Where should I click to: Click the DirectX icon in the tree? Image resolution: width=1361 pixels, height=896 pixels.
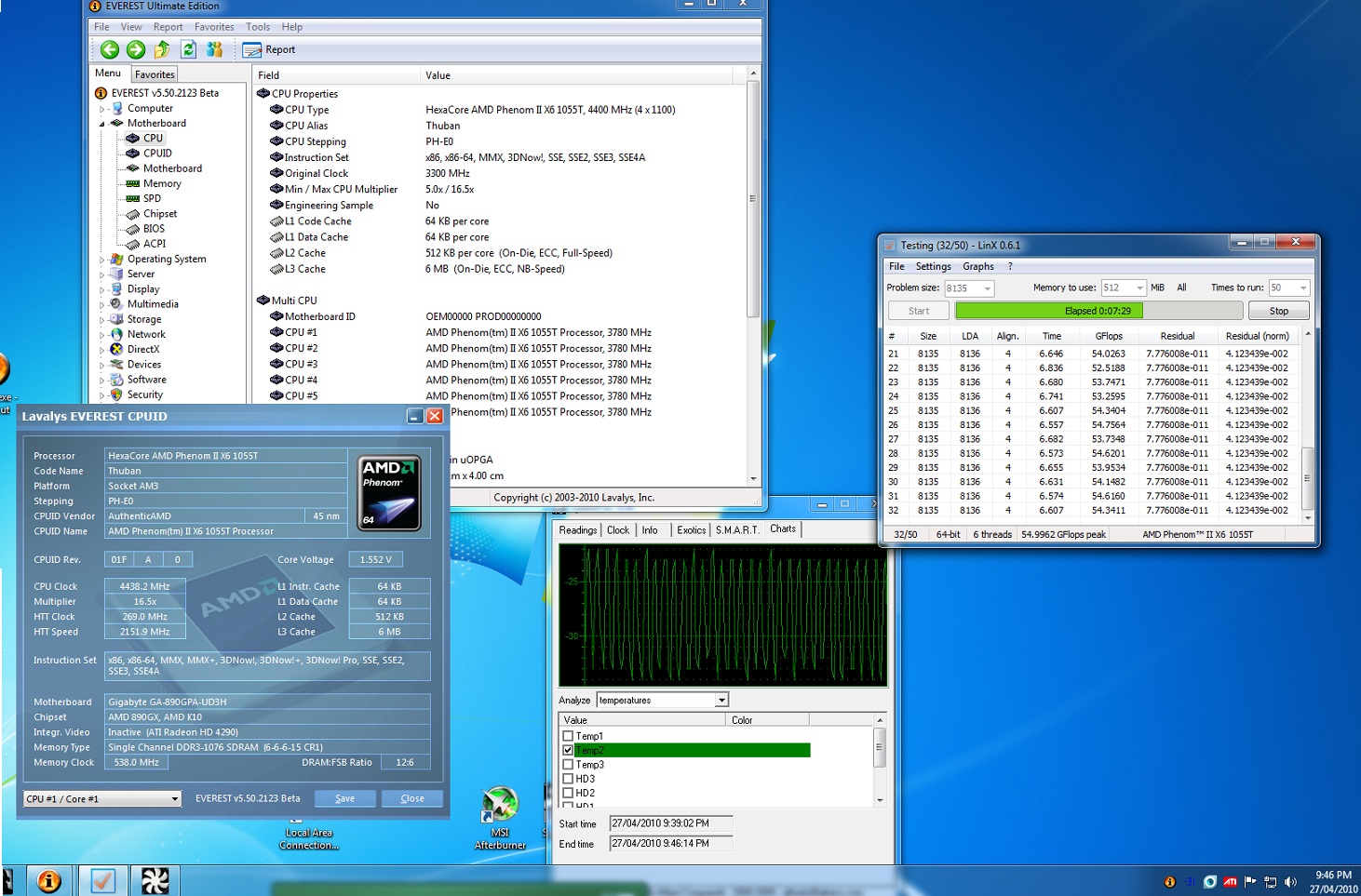[x=116, y=349]
